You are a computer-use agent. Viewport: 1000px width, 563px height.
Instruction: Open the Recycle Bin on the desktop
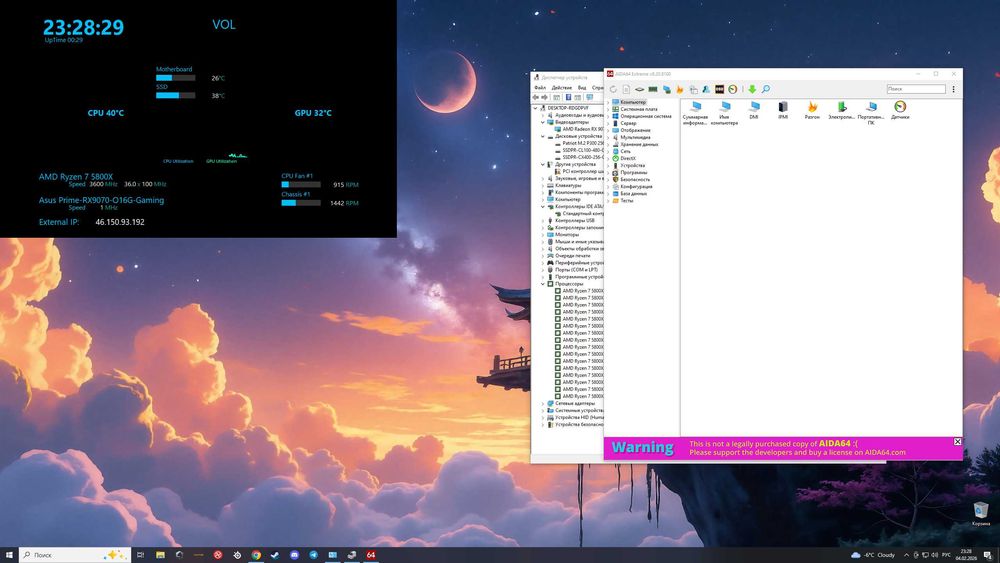(980, 513)
